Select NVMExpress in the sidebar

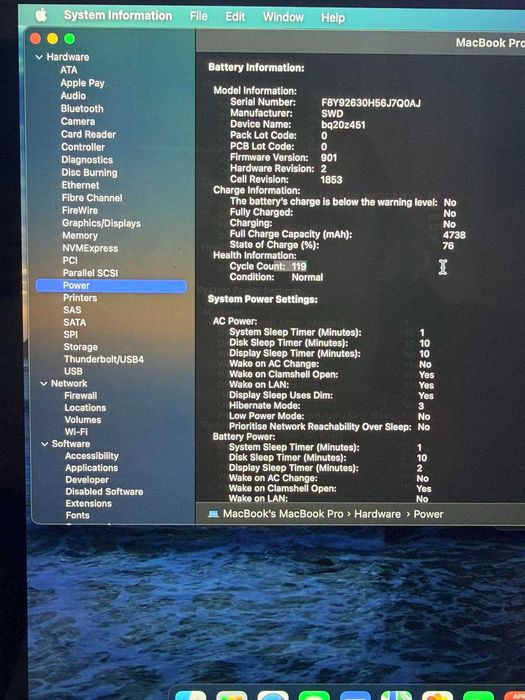pyautogui.click(x=90, y=248)
